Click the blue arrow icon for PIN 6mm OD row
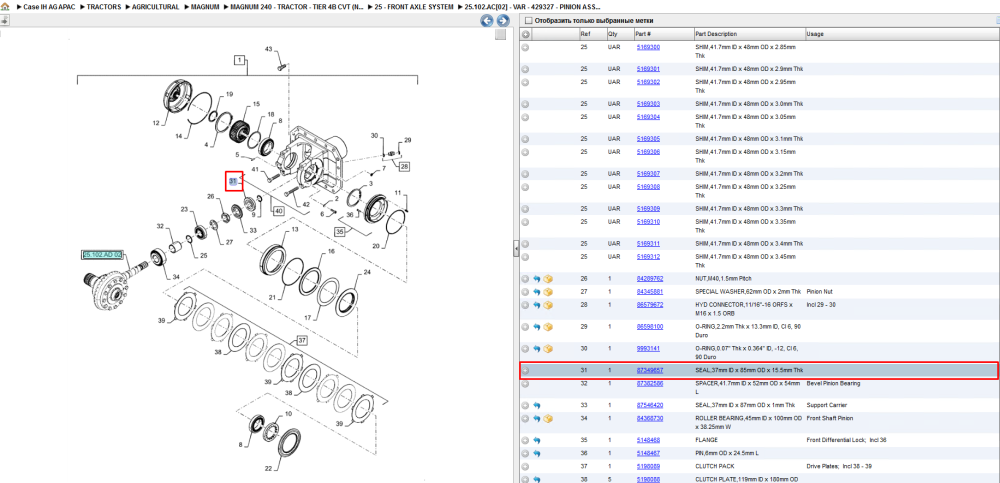 (537, 453)
